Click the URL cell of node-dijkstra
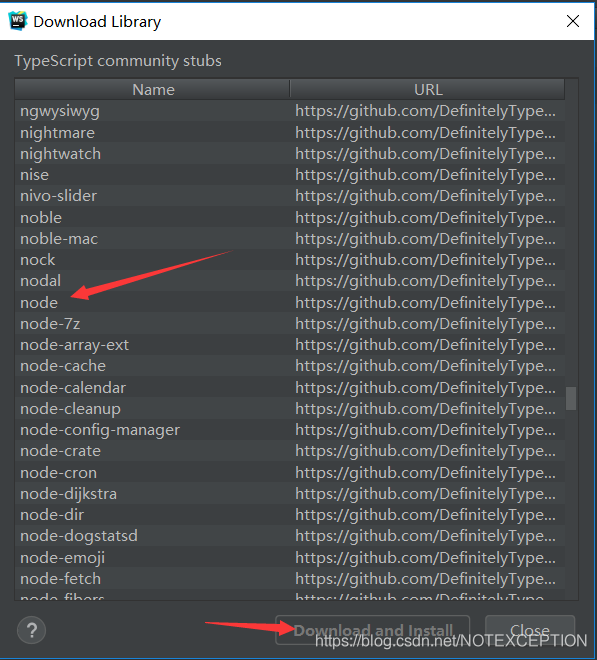 [x=425, y=494]
